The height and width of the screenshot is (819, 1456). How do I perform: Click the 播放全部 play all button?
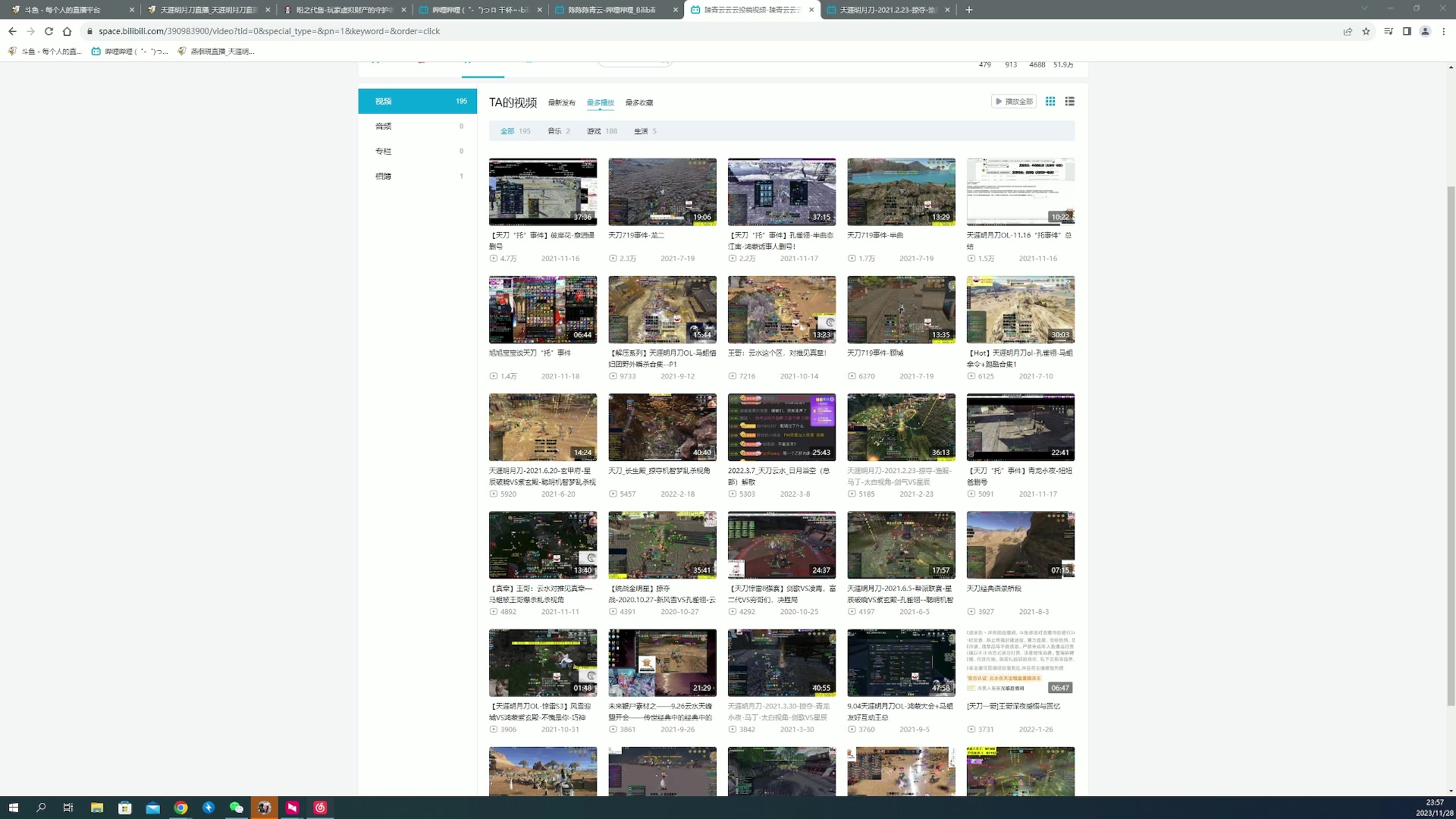coord(1014,102)
